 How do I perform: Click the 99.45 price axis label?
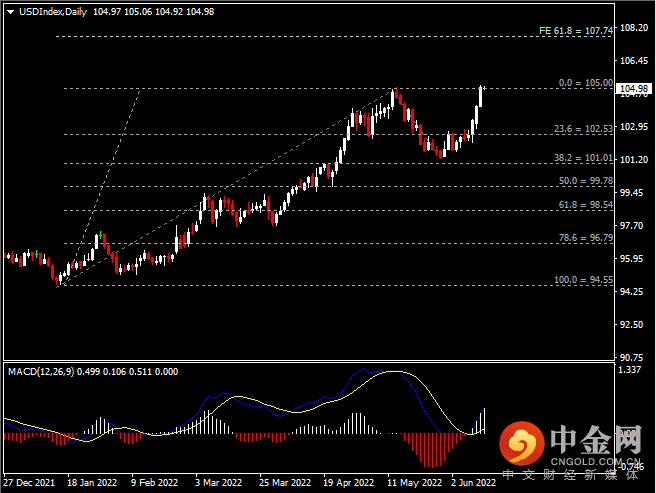631,193
